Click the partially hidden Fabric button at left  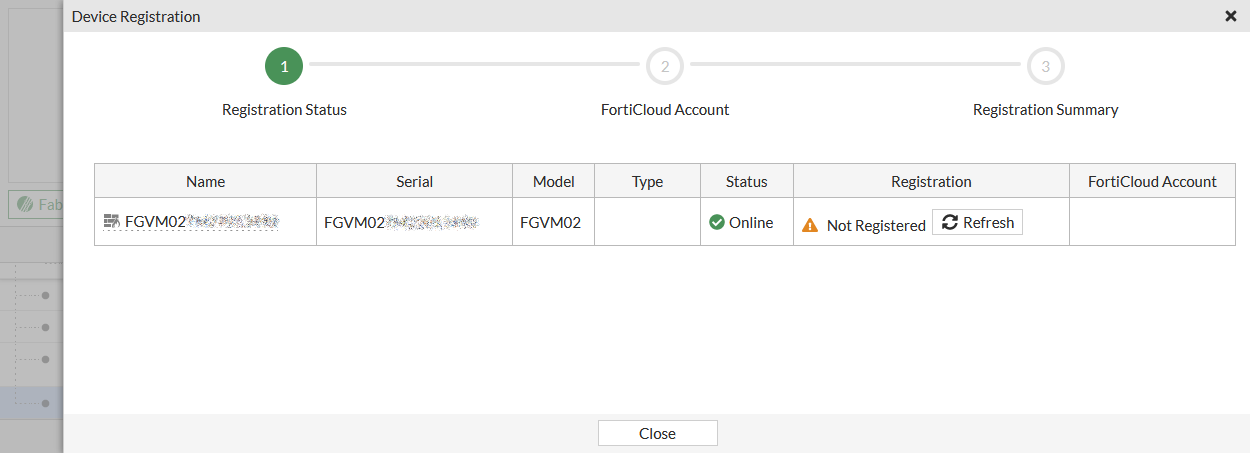pyautogui.click(x=36, y=204)
